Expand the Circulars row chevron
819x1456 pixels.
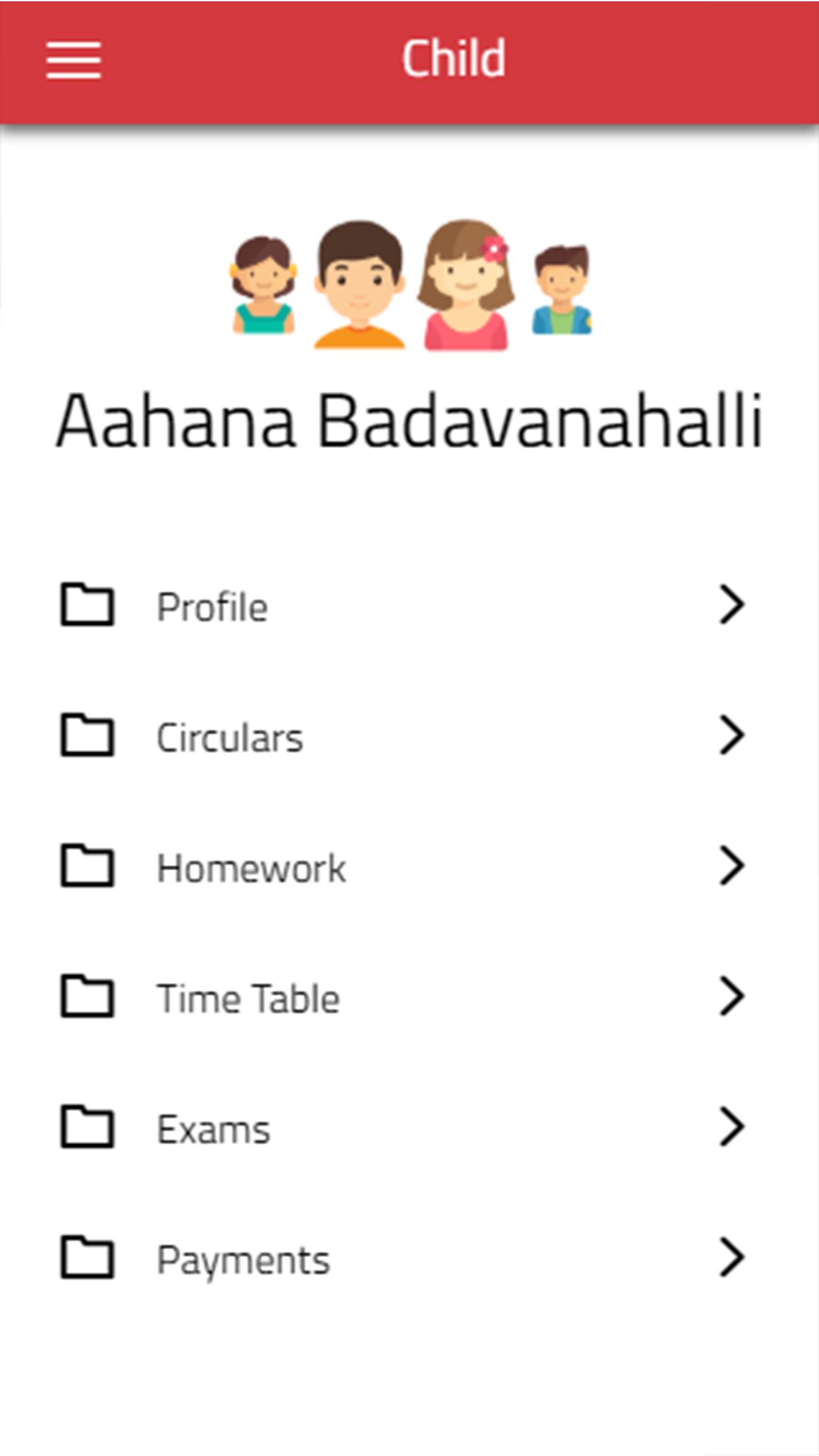(731, 735)
